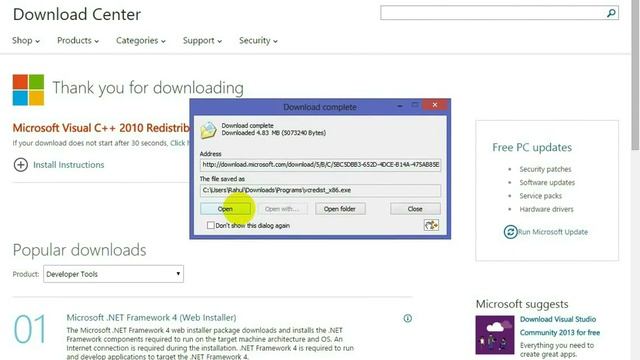This screenshot has width=640, height=360.
Task: Click the plus icon beside Install Instructions
Action: coord(21,165)
